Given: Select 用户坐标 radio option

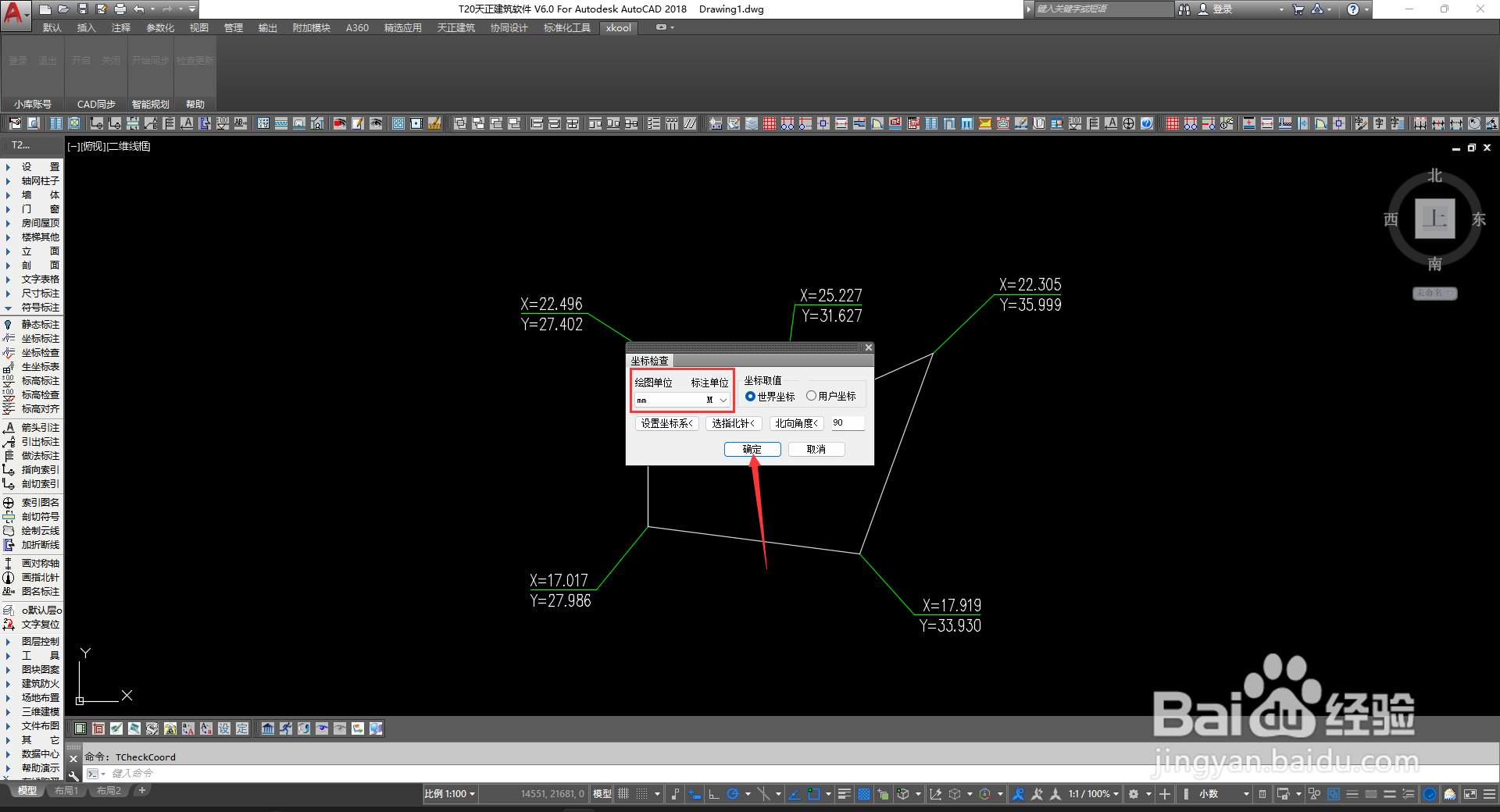Looking at the screenshot, I should point(830,397).
